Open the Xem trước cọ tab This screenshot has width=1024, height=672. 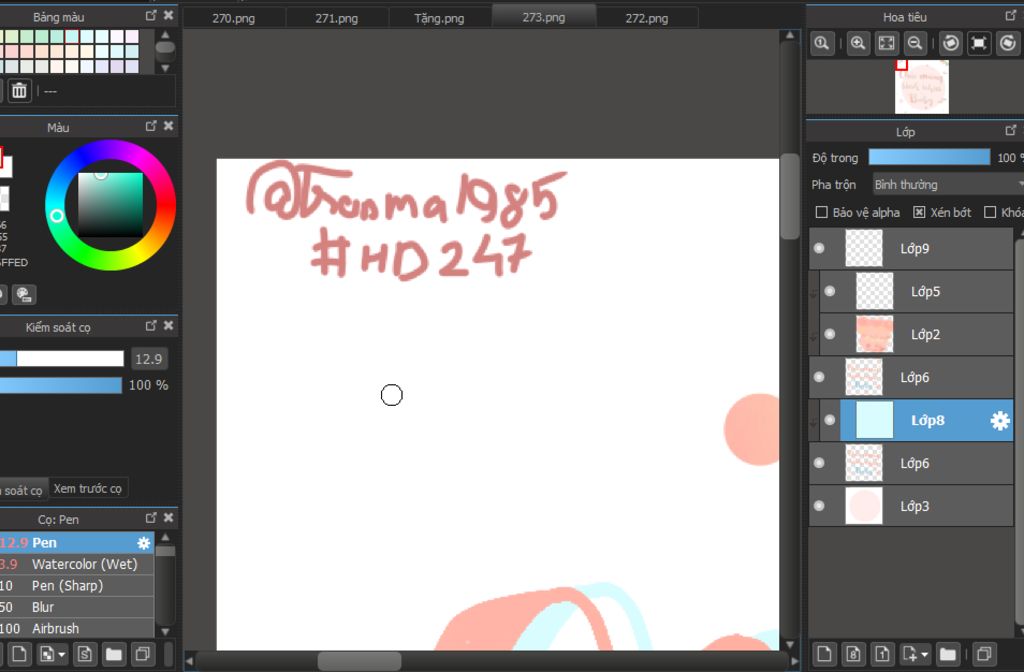88,488
